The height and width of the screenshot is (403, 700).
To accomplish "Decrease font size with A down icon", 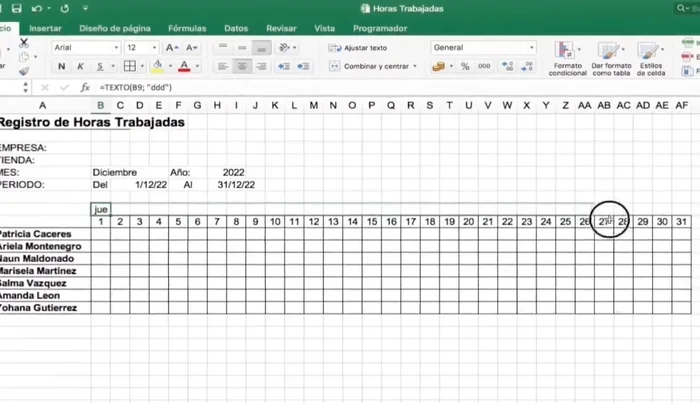I will [192, 47].
